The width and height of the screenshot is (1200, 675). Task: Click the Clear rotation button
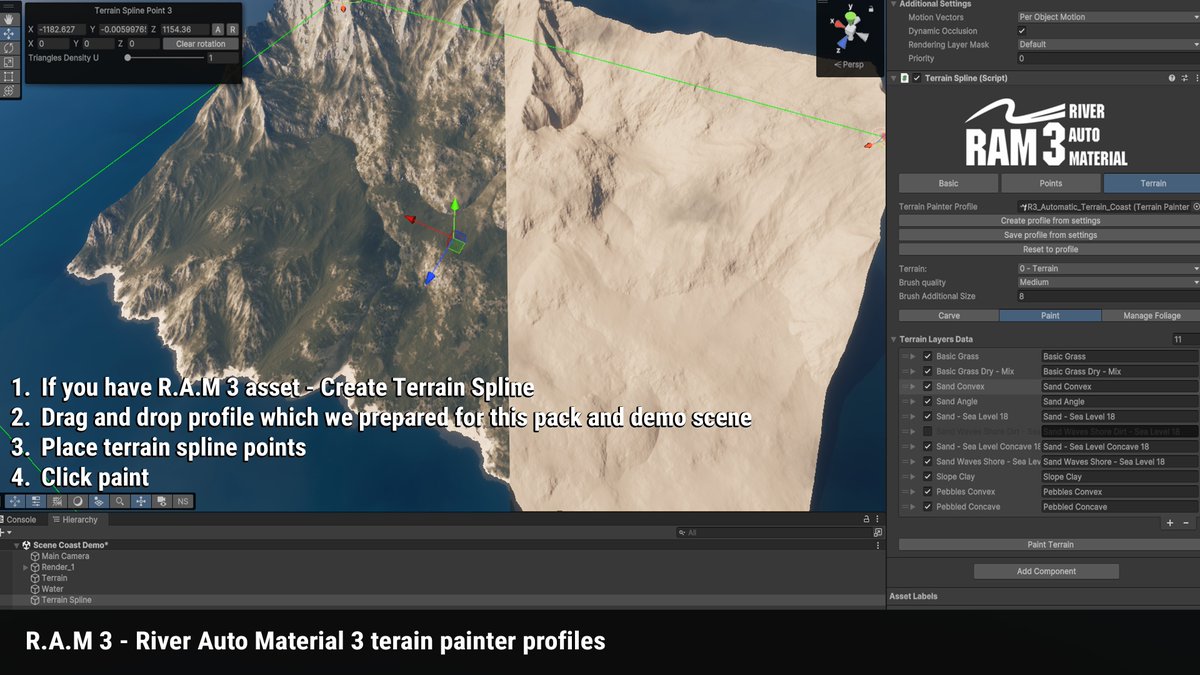198,43
